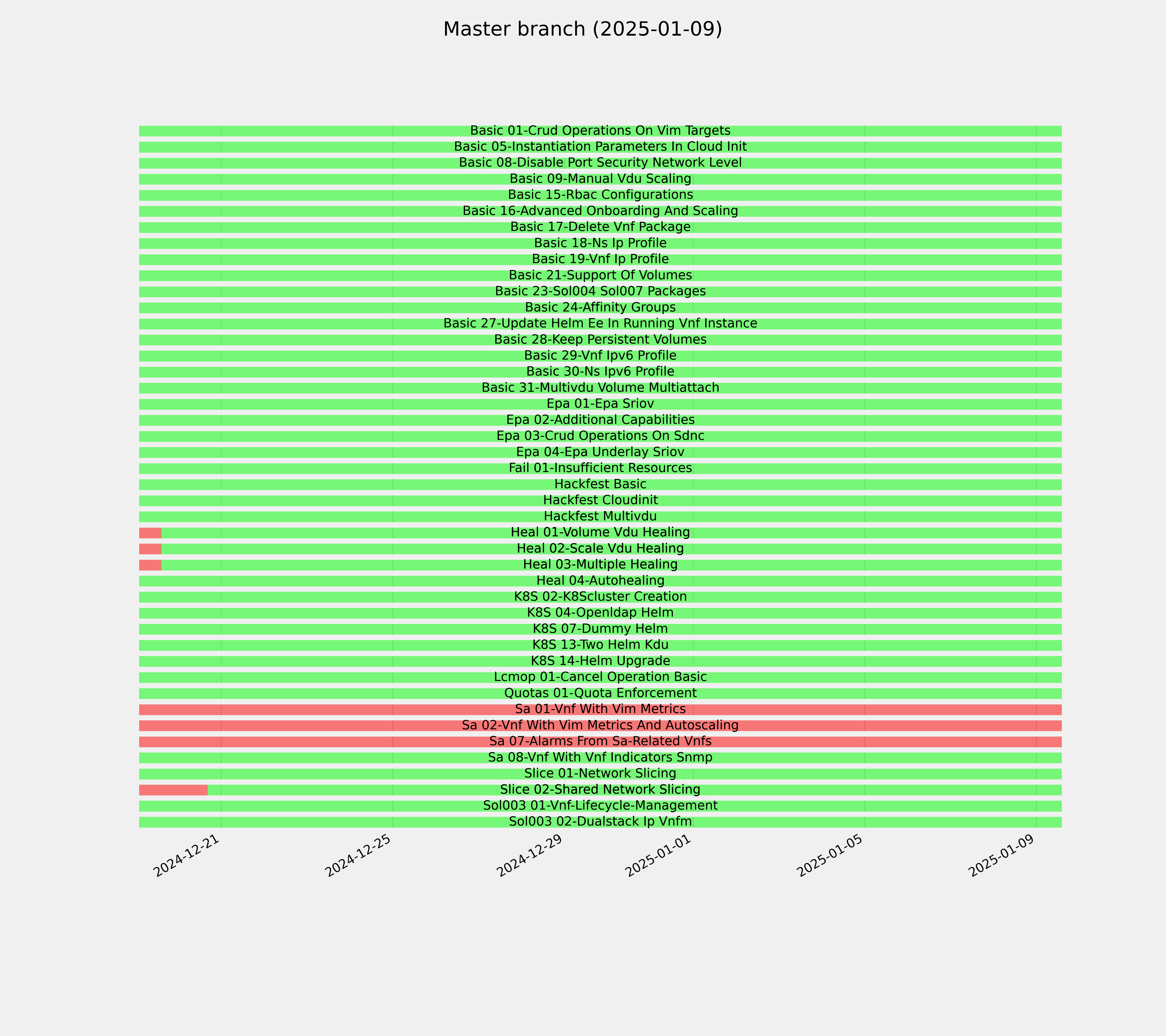Click the Basic 09-Manual Vdu Scaling label

(x=600, y=179)
